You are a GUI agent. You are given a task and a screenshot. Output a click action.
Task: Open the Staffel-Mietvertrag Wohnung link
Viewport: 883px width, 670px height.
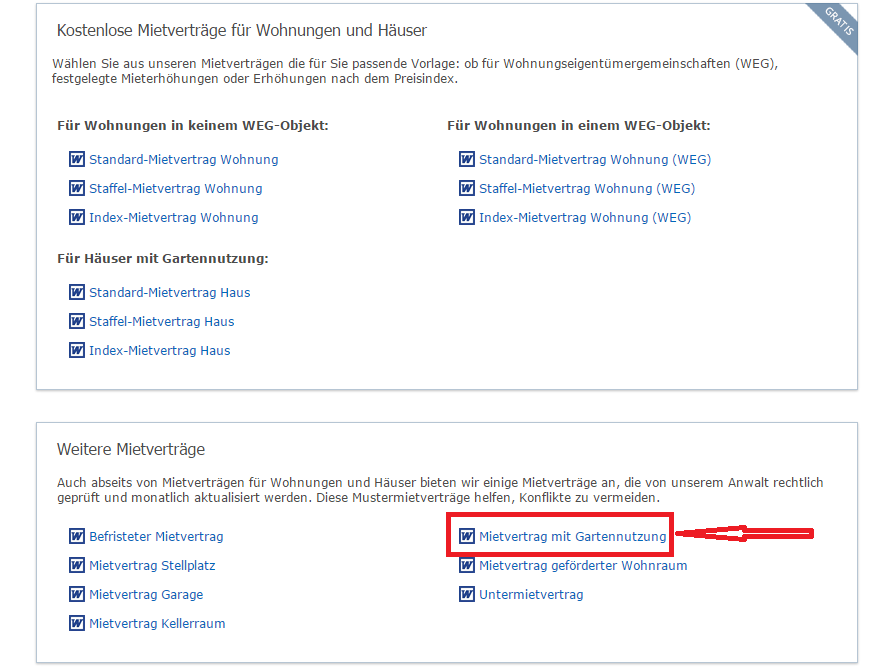point(175,189)
